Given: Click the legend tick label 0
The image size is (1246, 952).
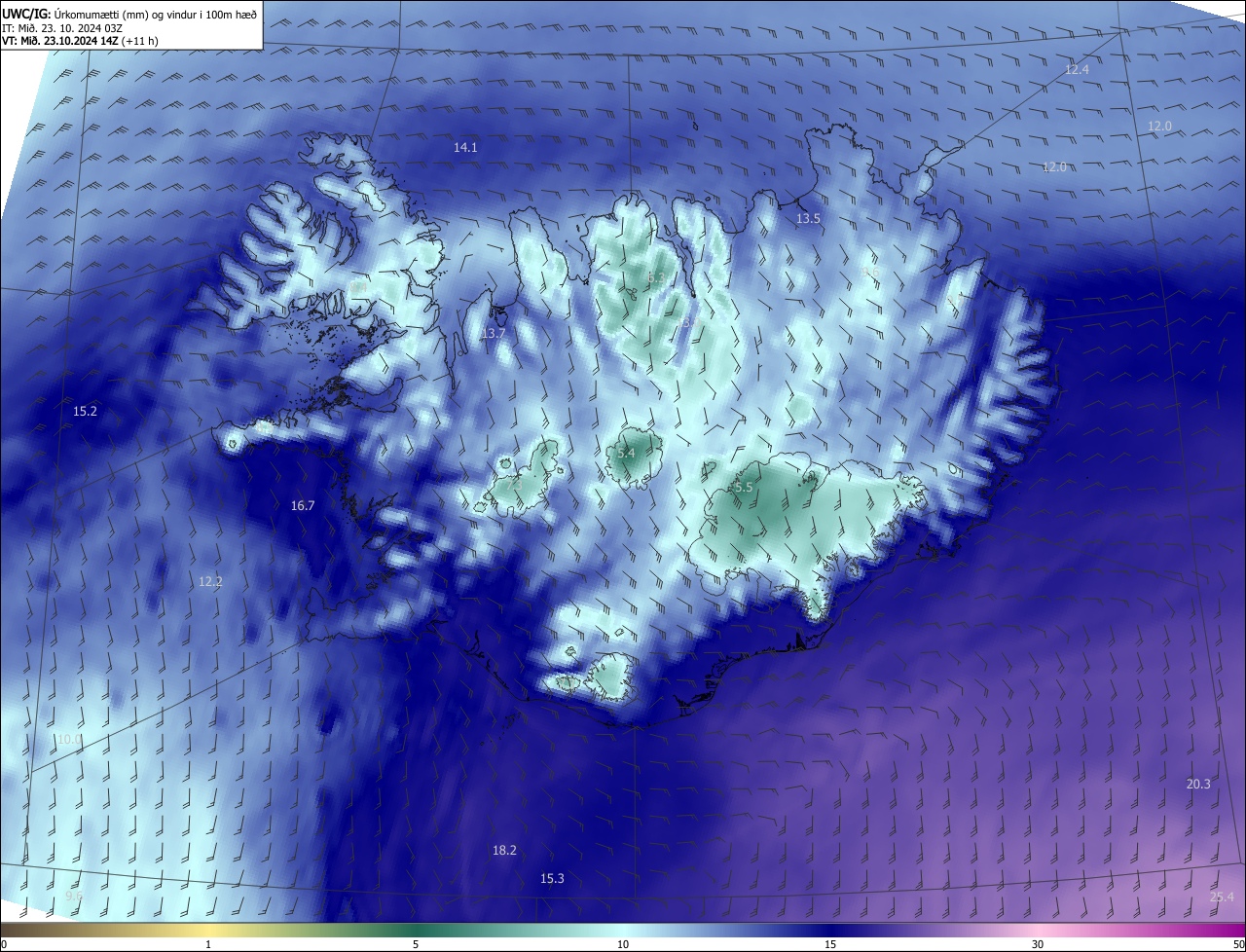Looking at the screenshot, I should click(x=4, y=944).
